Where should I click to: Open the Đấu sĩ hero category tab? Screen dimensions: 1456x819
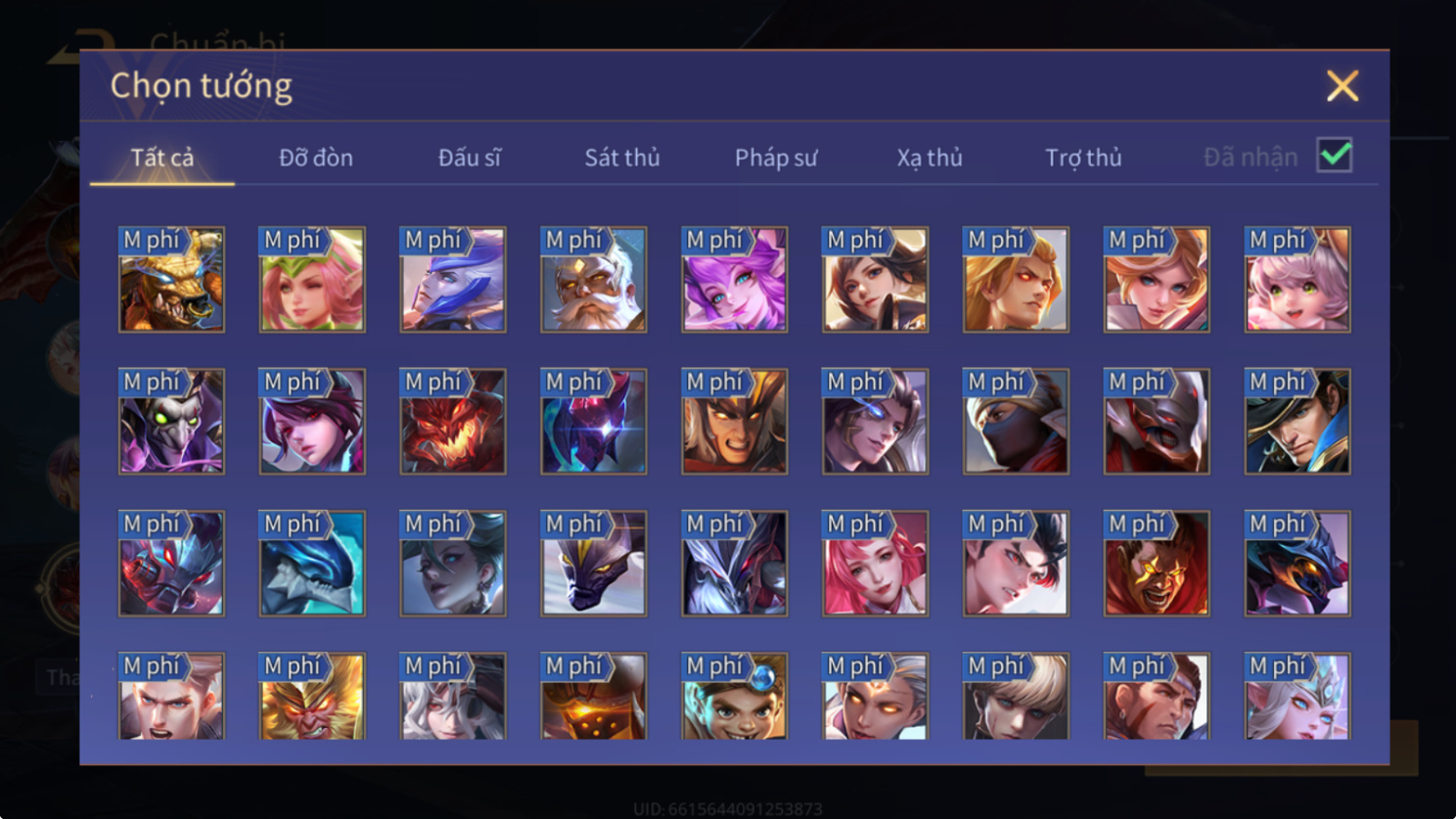point(469,158)
